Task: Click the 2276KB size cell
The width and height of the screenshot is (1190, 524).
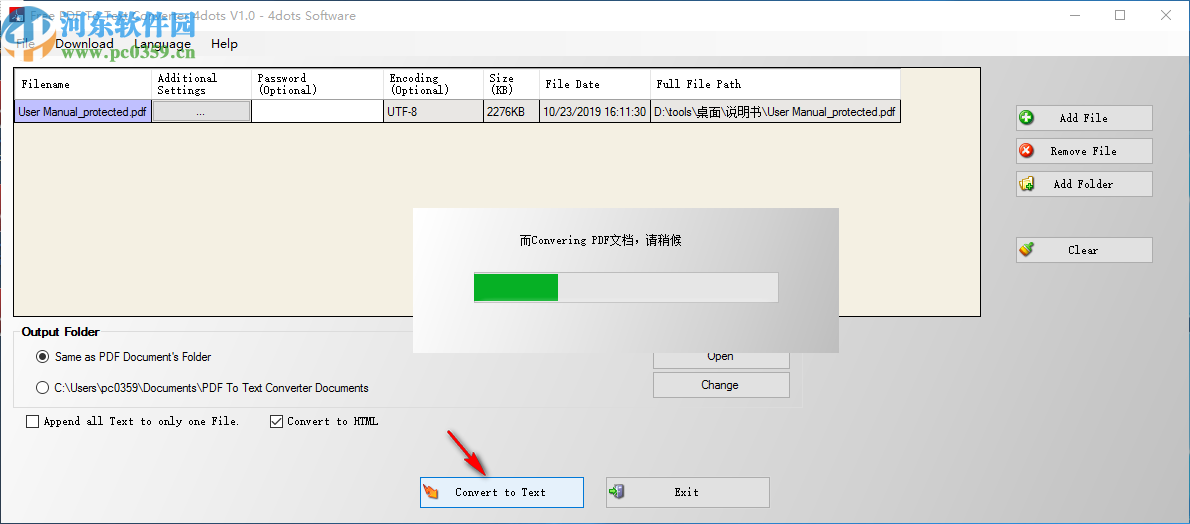Action: click(x=511, y=112)
